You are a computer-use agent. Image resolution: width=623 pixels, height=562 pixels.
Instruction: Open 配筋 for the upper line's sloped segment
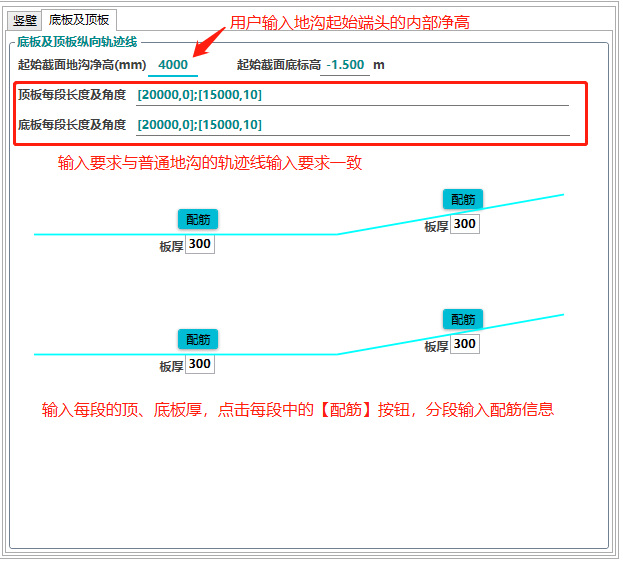[x=463, y=199]
